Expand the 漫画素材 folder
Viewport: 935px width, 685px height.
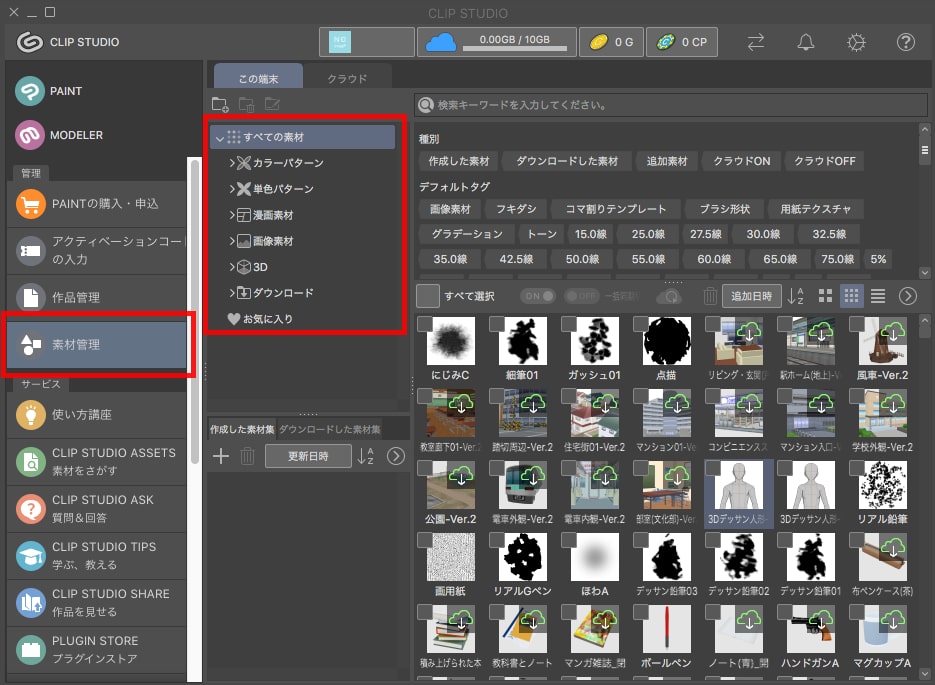tap(232, 215)
